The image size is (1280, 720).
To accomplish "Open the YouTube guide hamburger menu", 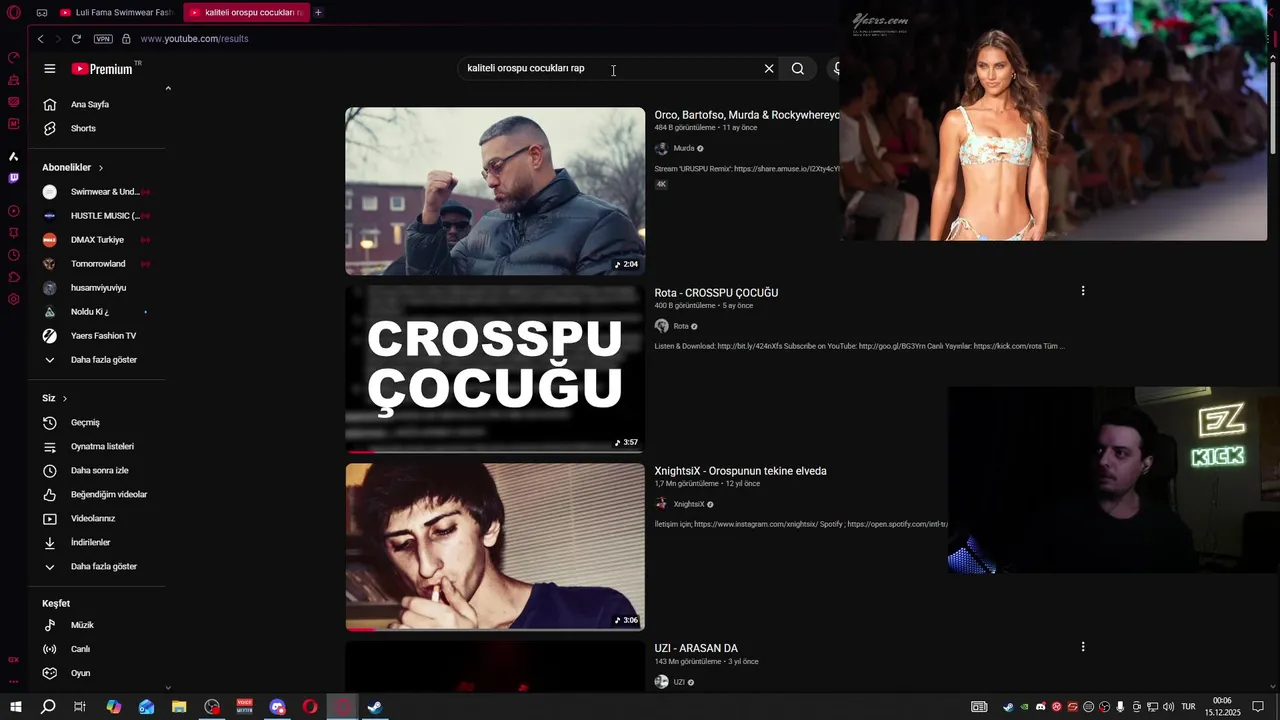I will [x=50, y=69].
